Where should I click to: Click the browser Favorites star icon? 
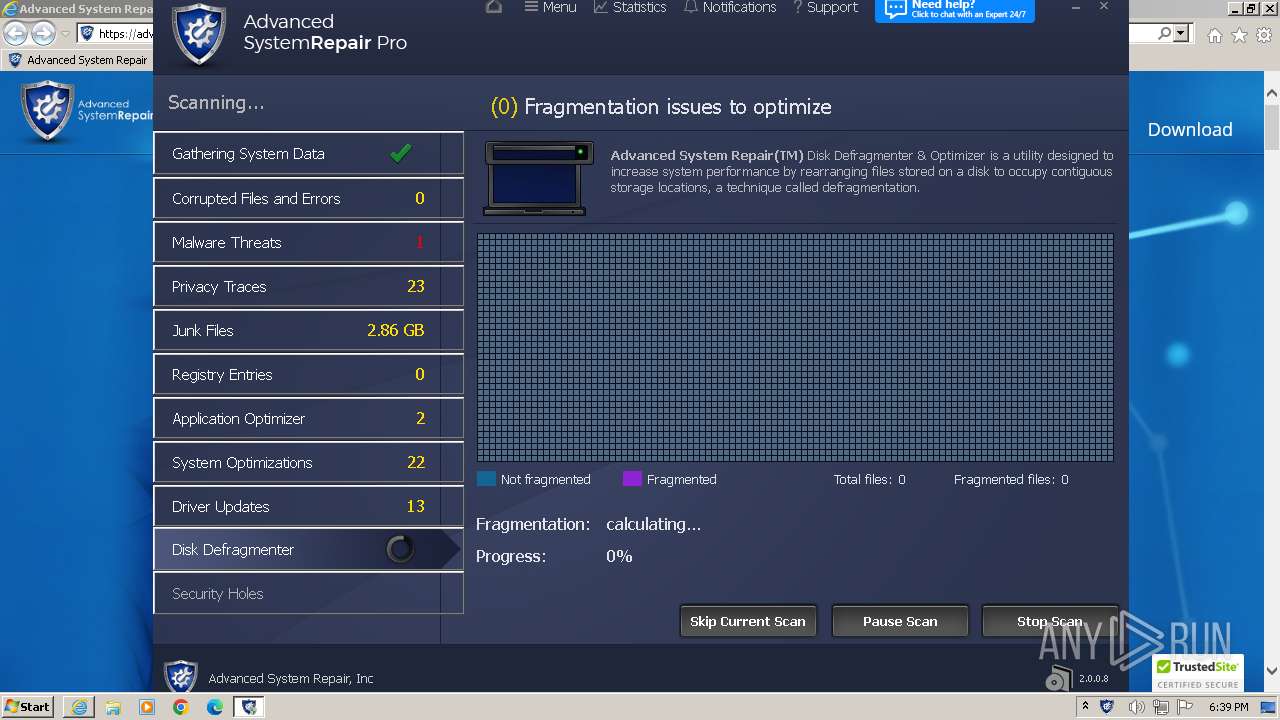coord(1239,35)
